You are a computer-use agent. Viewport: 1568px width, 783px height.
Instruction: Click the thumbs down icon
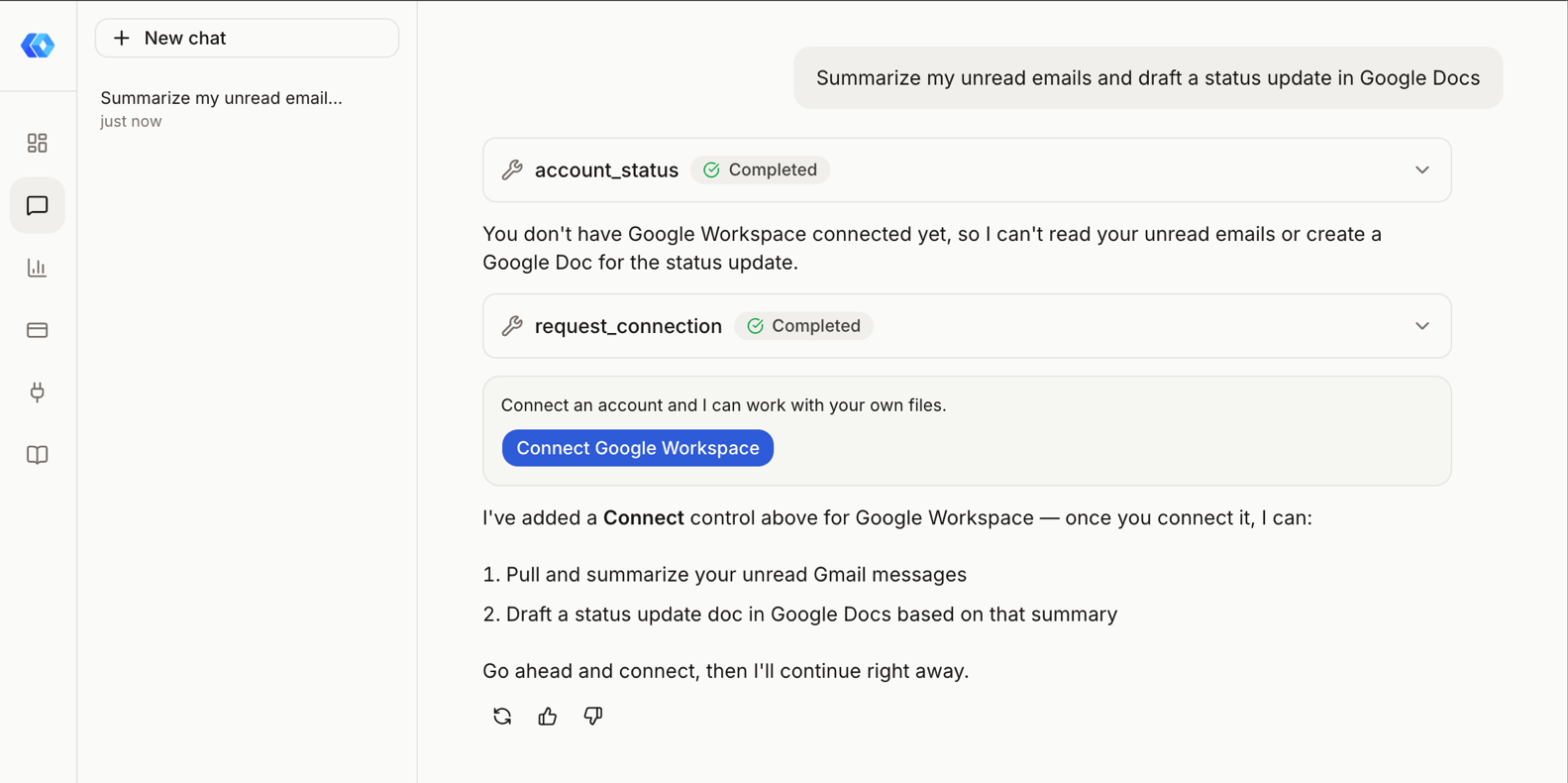(593, 716)
